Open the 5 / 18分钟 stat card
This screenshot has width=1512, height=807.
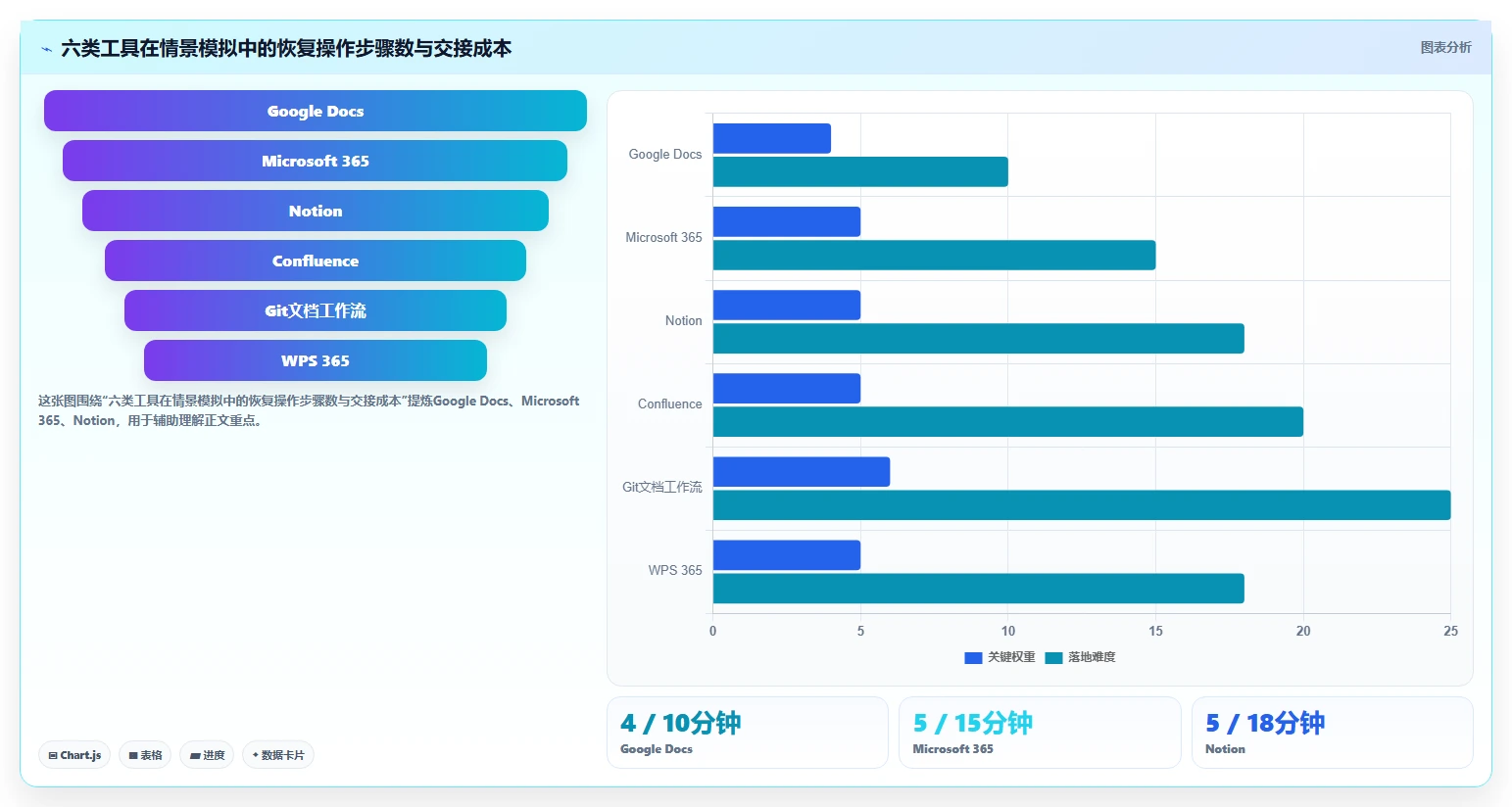coord(1333,733)
